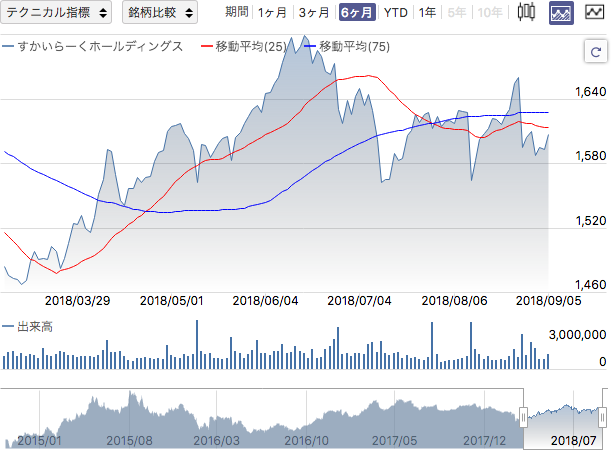Click the 2018/08/06 date axis label
This screenshot has width=612, height=451.
click(x=454, y=301)
